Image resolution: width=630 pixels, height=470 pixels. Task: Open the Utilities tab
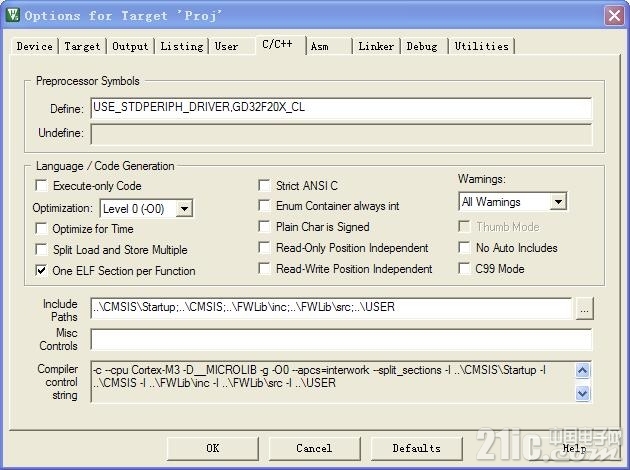point(481,46)
